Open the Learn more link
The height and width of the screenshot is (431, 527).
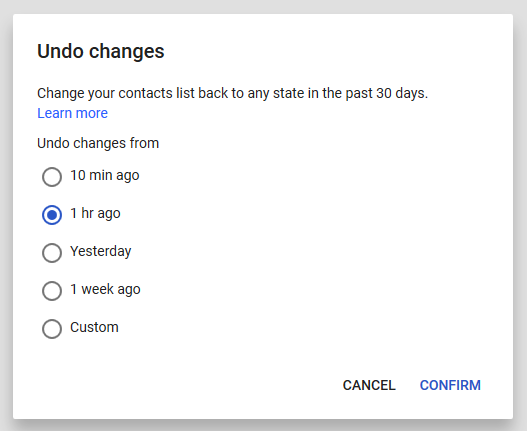click(x=72, y=113)
